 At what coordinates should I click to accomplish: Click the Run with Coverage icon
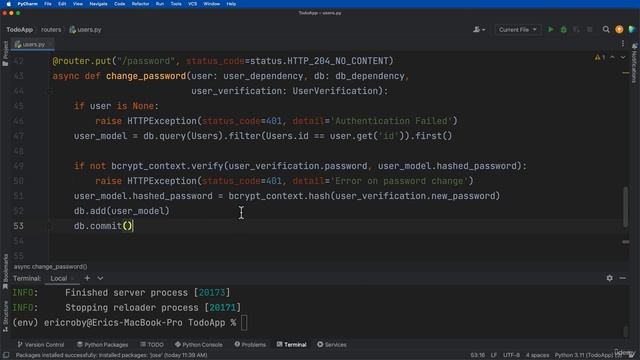[576, 29]
